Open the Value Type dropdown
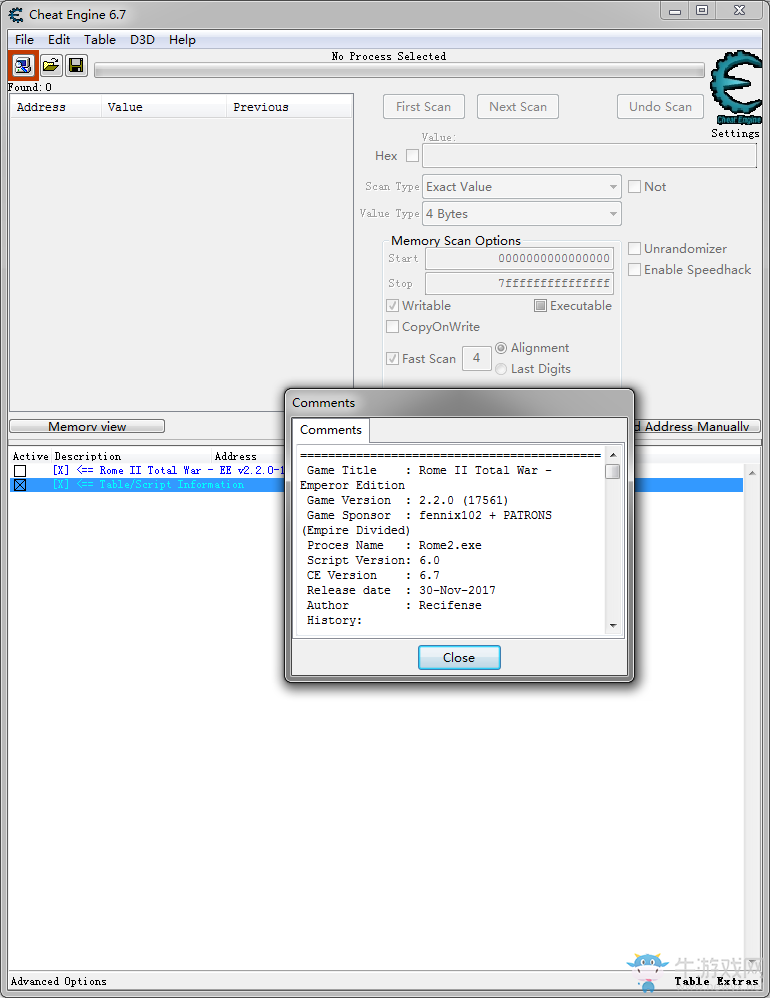This screenshot has width=770, height=998. [522, 214]
